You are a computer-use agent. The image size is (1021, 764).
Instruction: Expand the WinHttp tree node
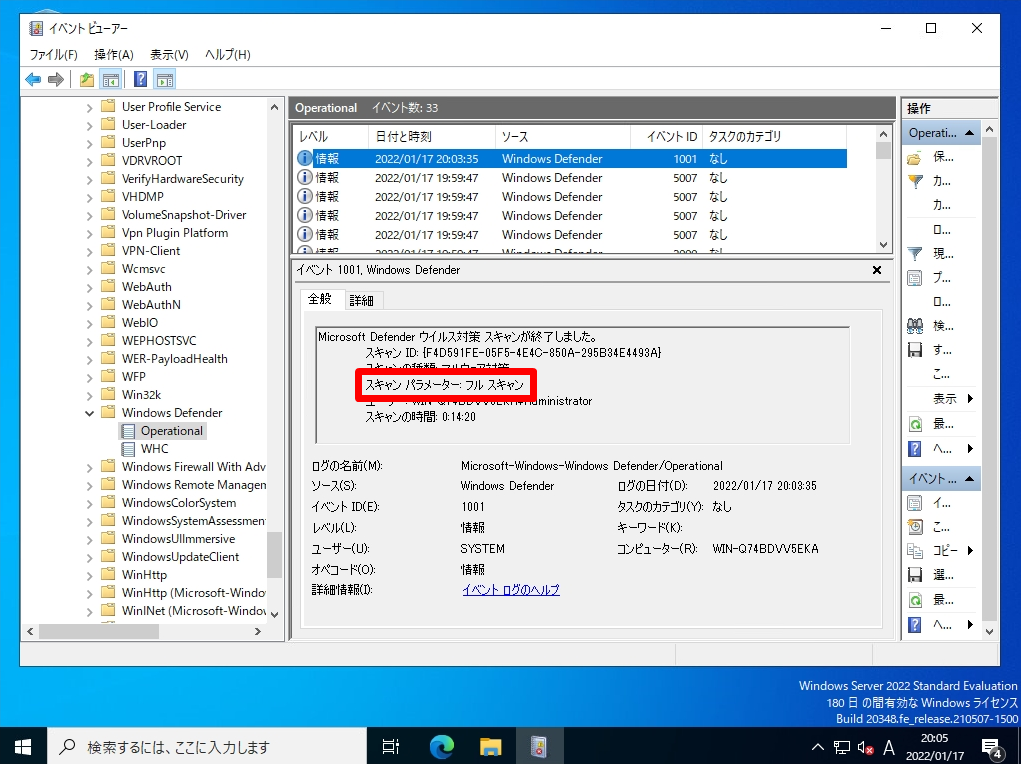pos(90,575)
